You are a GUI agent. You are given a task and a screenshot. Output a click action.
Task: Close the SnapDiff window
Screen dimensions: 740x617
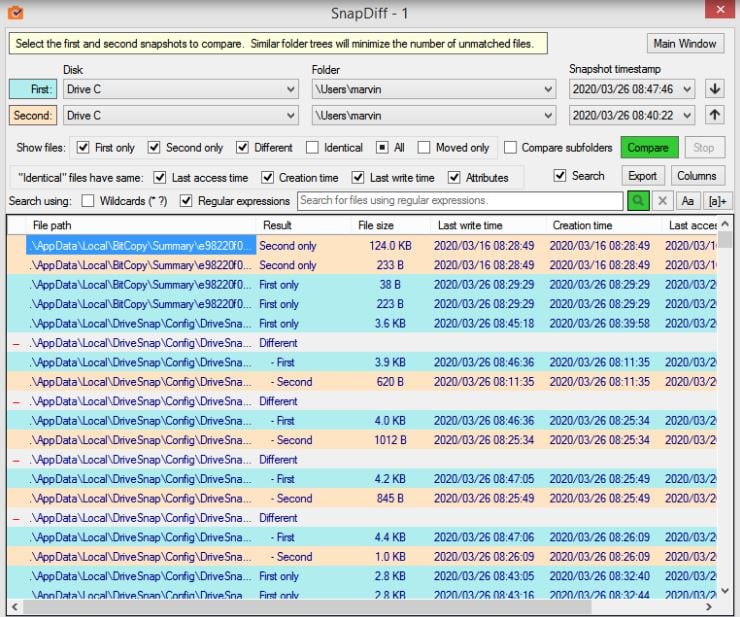pyautogui.click(x=720, y=9)
